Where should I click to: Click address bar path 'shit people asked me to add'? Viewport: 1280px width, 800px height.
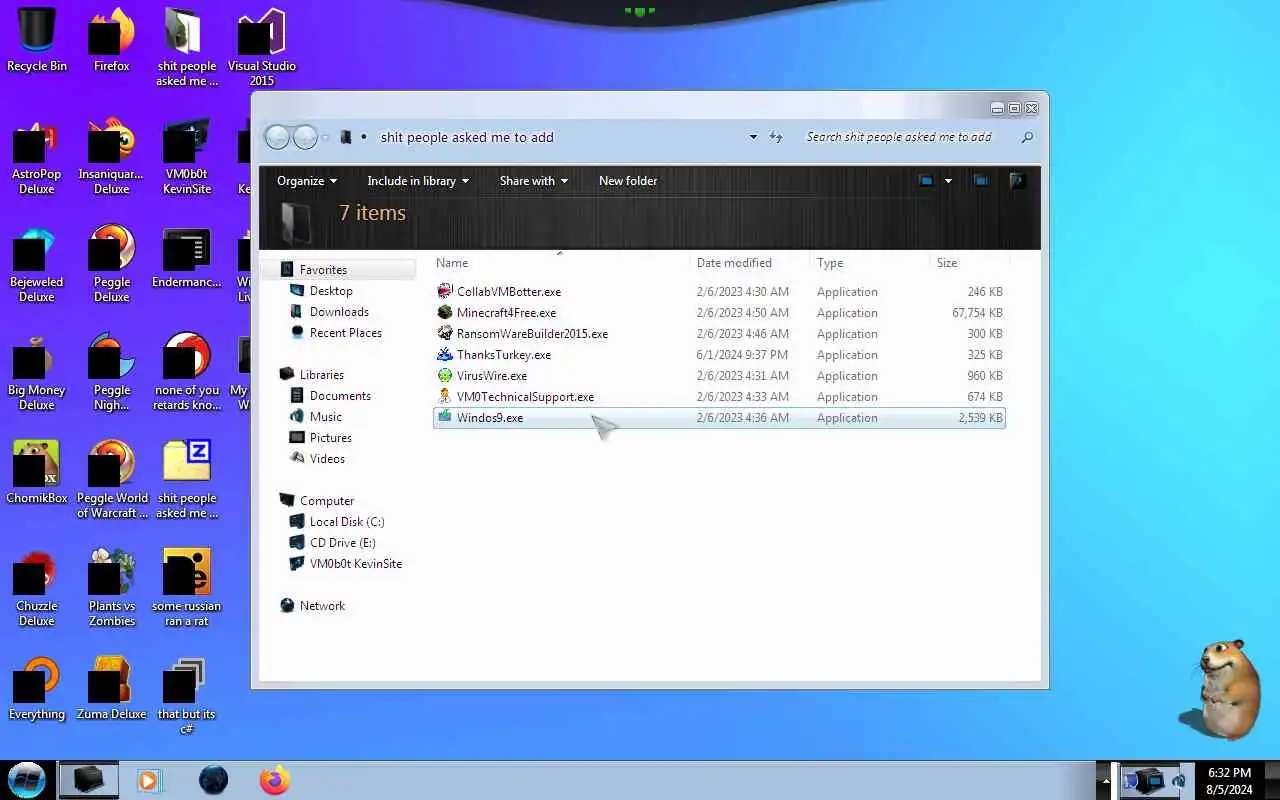pos(467,137)
